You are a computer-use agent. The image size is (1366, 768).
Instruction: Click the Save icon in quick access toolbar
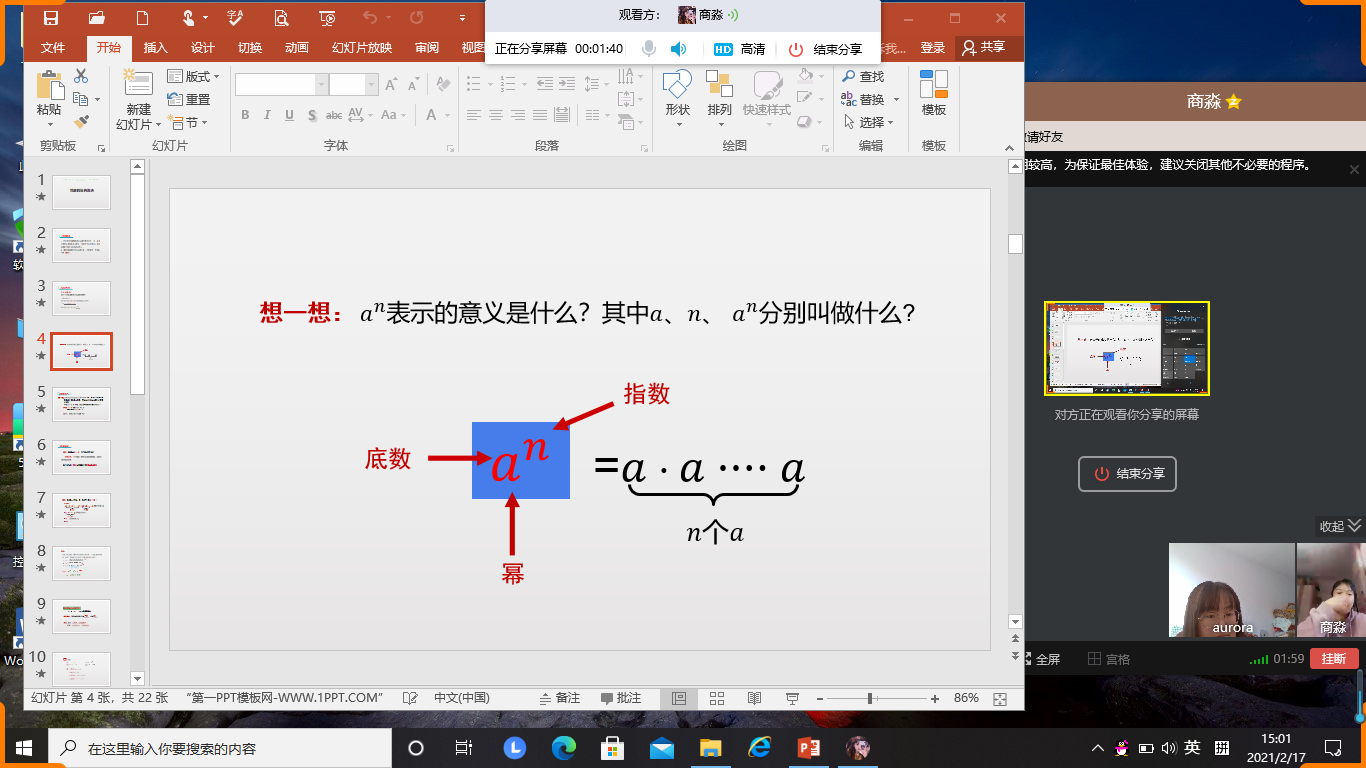[x=50, y=18]
